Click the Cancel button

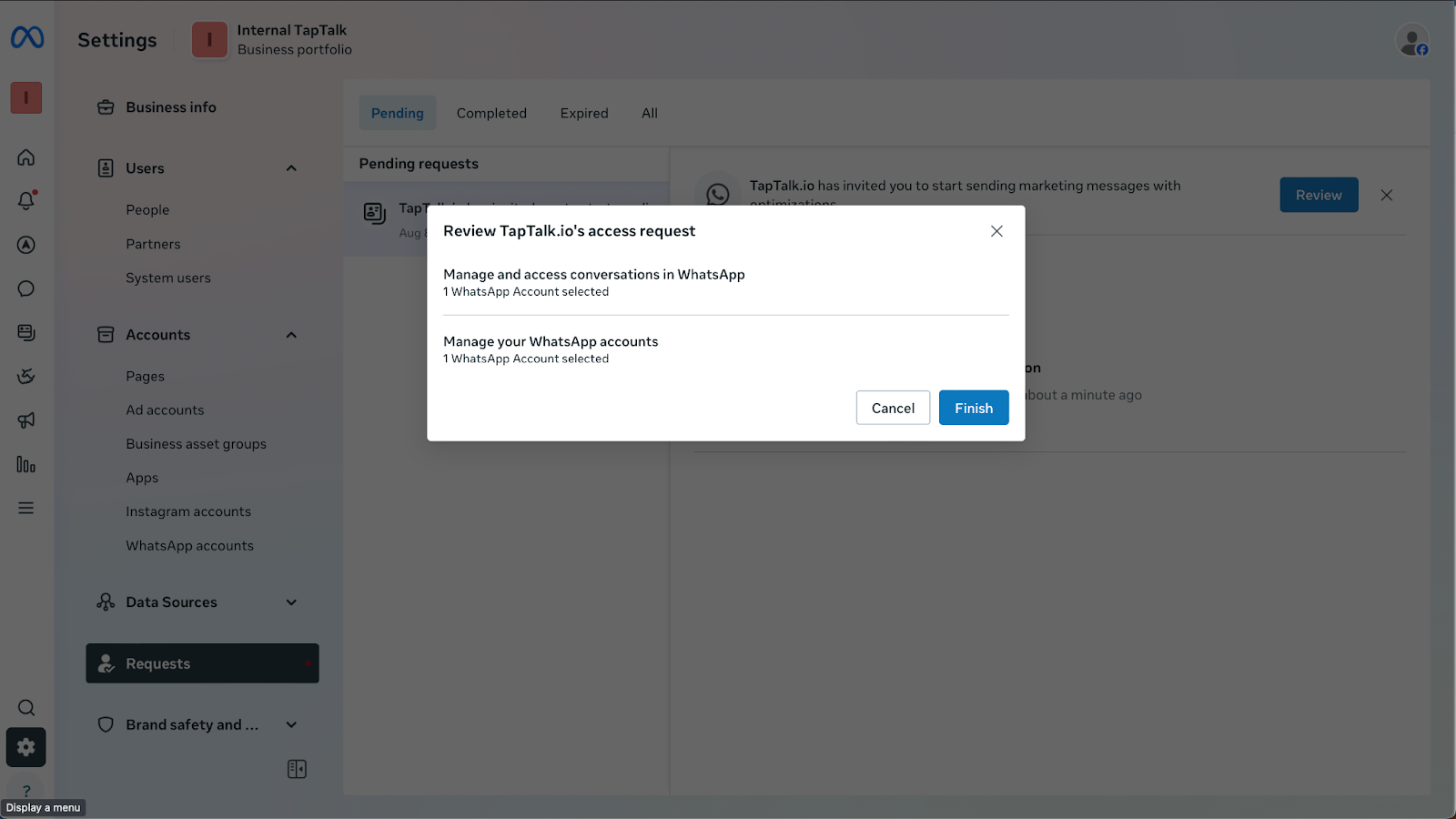click(893, 408)
